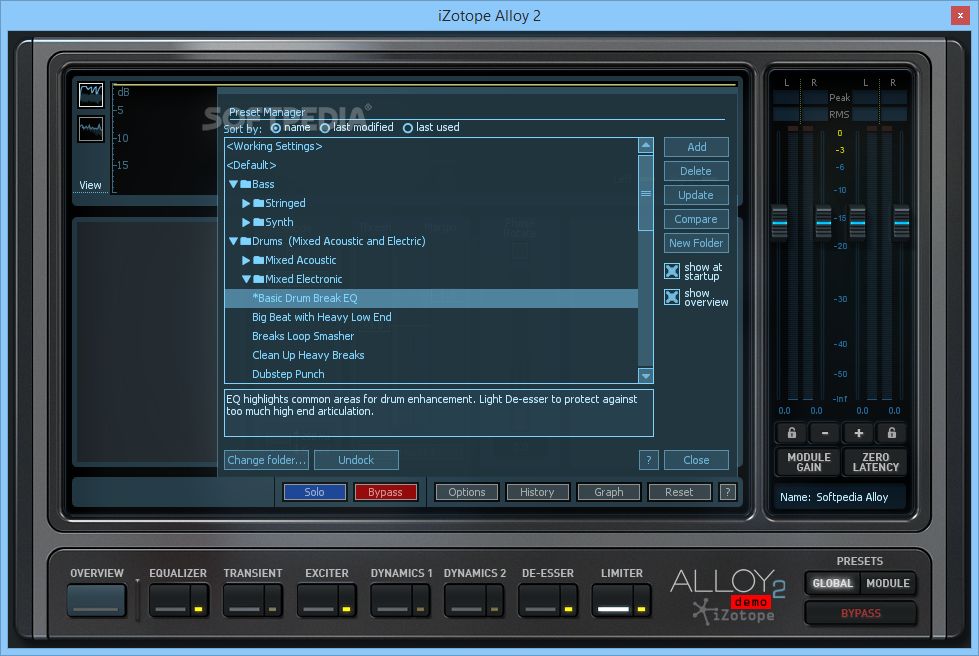
Task: Switch presets to Global
Action: click(832, 583)
